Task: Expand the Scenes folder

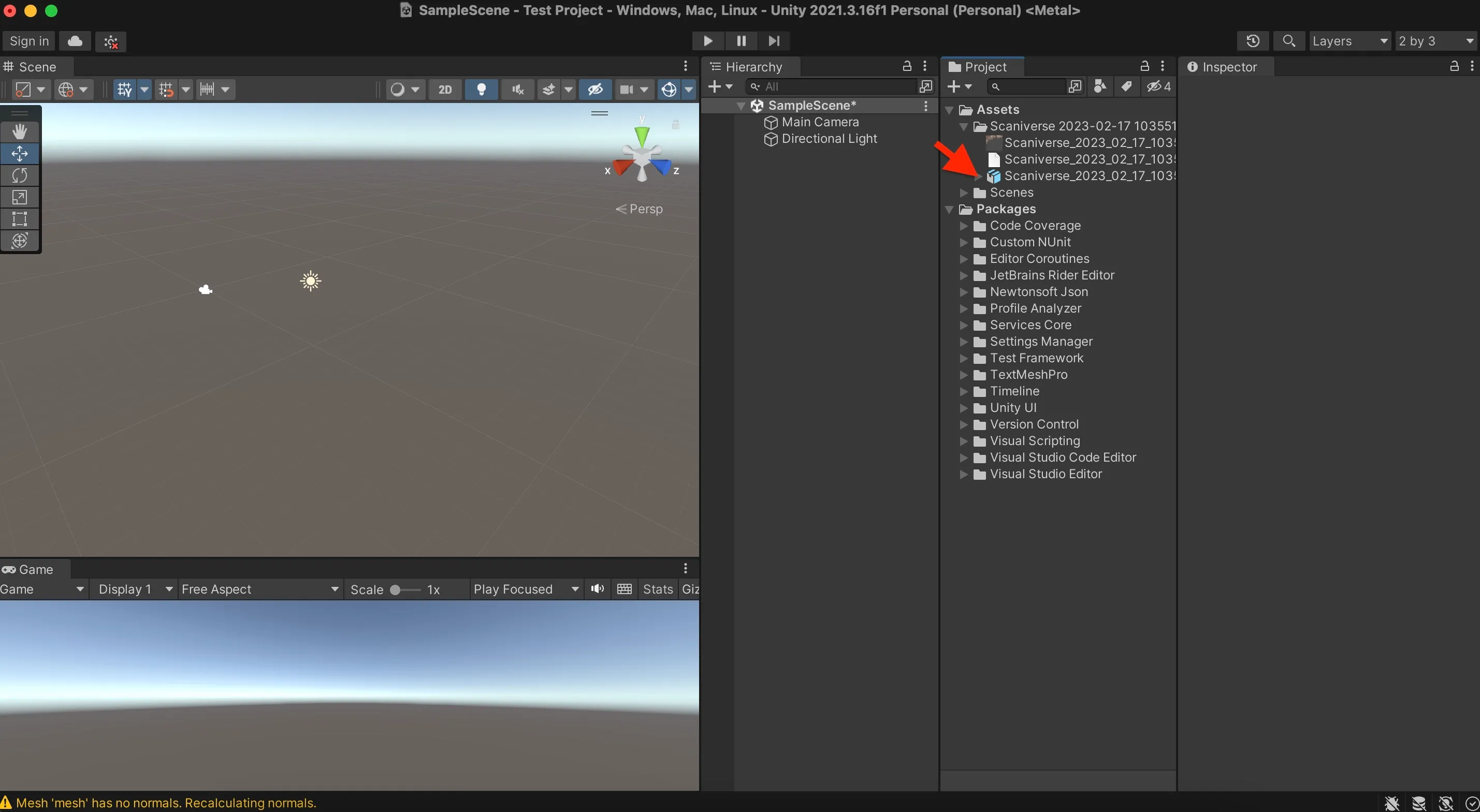Action: coord(964,193)
